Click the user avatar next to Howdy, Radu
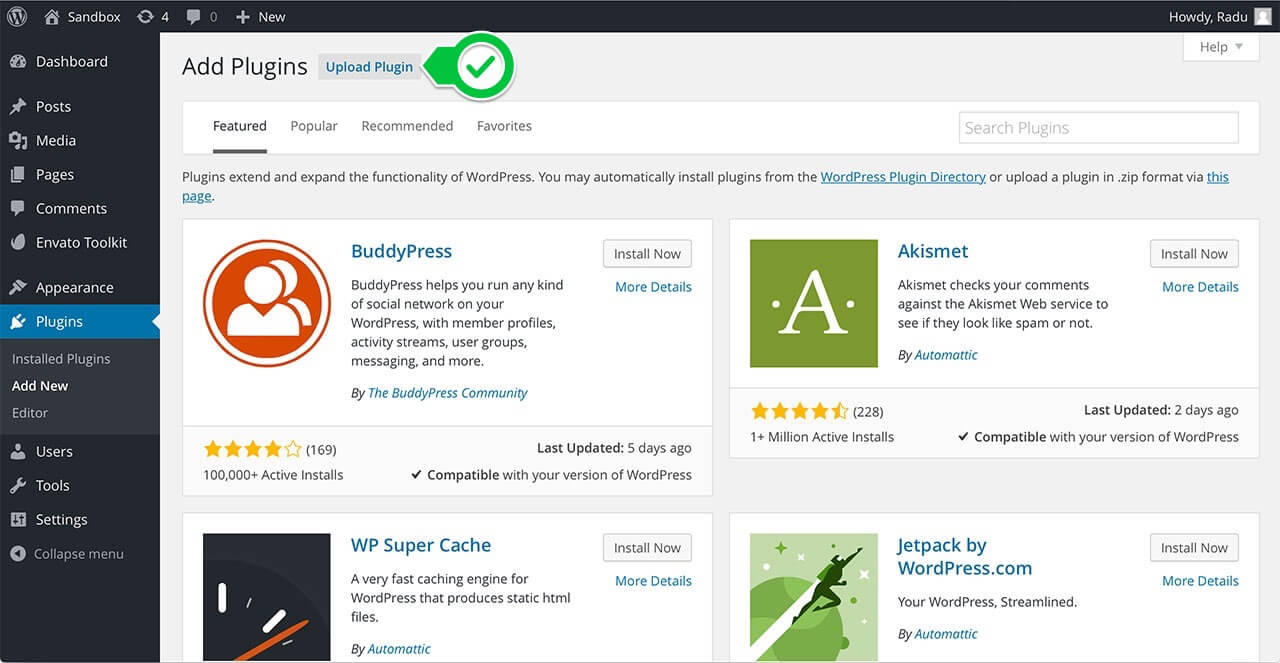Screen dimensions: 1280x663 [1263, 16]
